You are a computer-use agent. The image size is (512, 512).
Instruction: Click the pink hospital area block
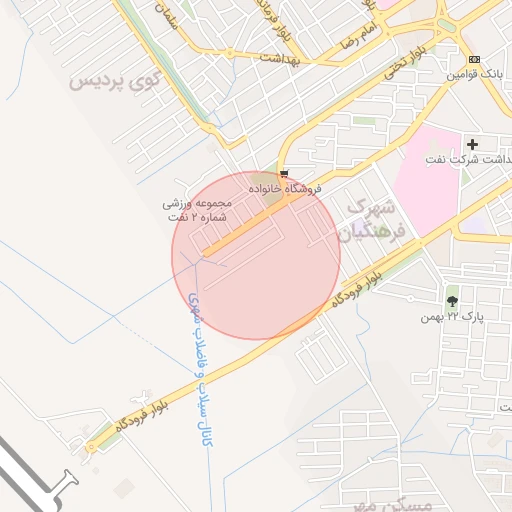[427, 181]
